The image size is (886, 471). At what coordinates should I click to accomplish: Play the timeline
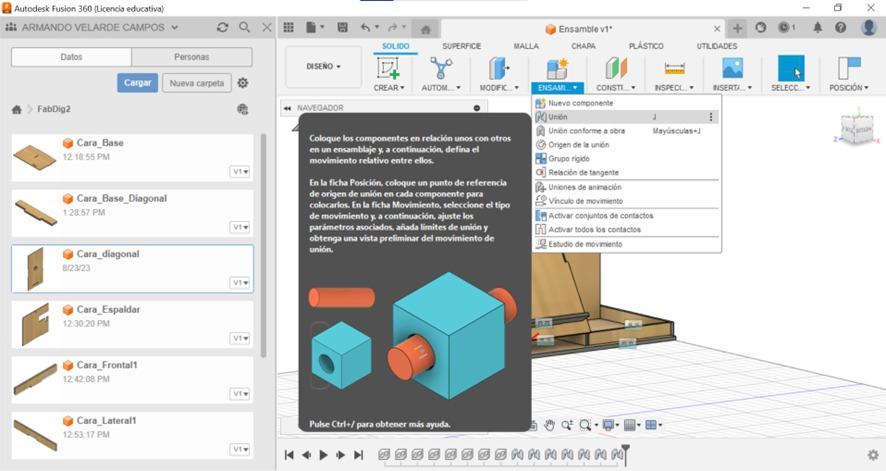point(323,455)
